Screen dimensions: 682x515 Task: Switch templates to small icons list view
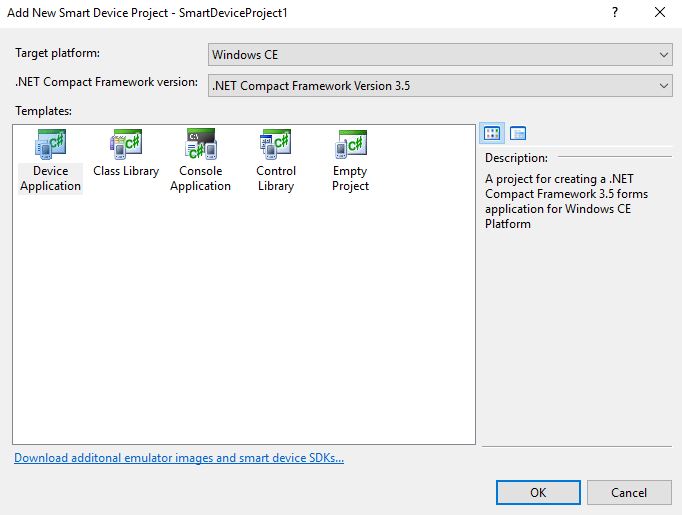518,133
